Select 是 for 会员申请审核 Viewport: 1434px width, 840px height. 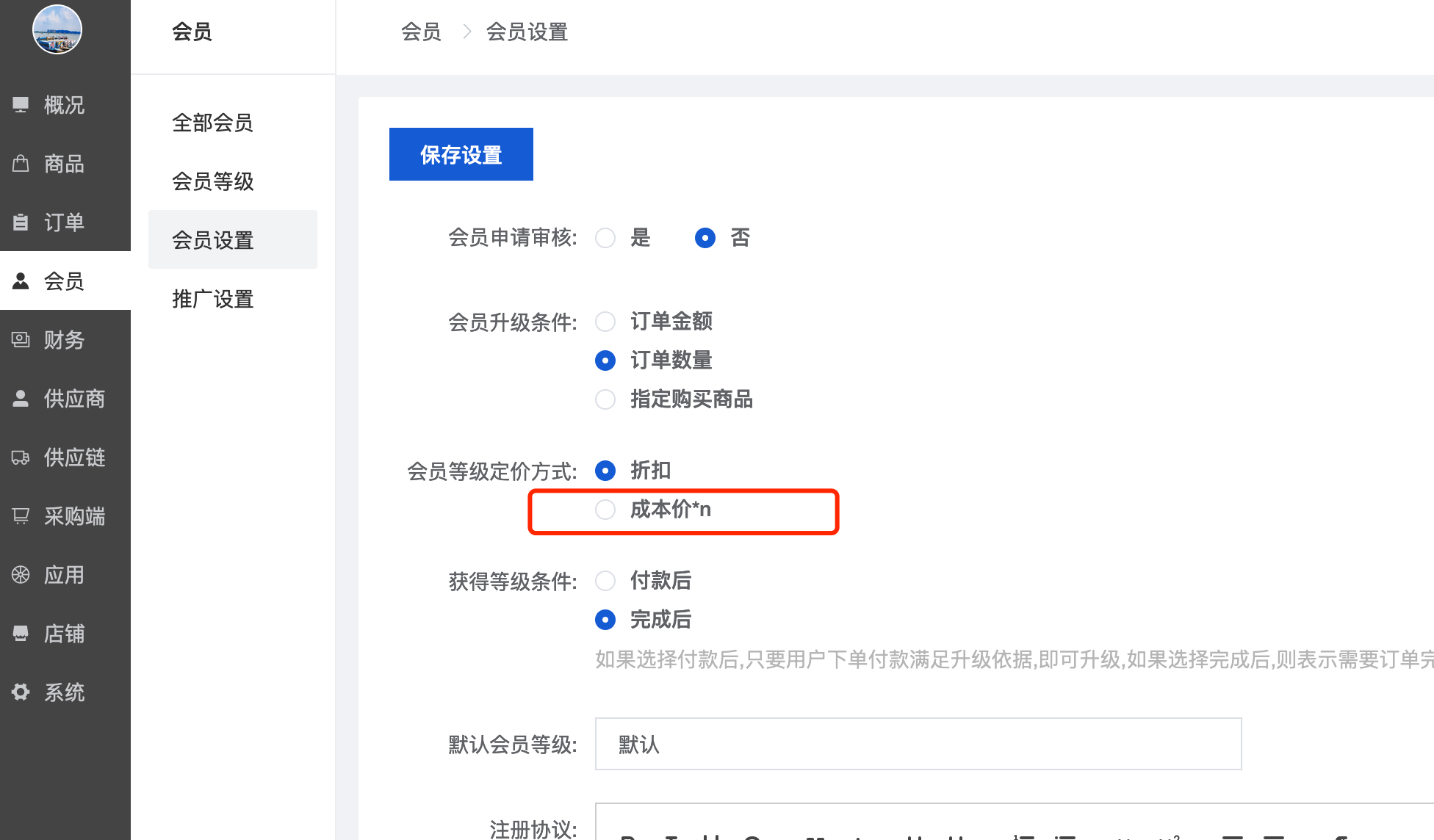[x=605, y=238]
